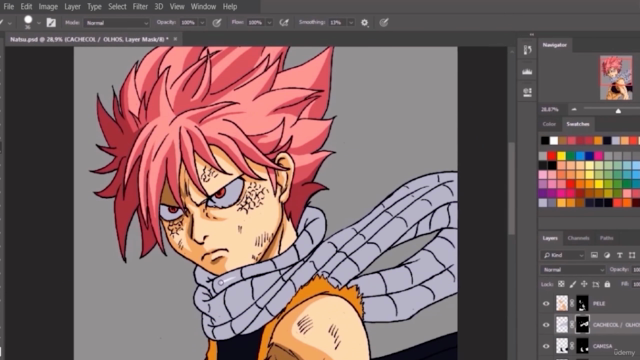
Task: Click mask link icon on PELE layer
Action: click(x=572, y=303)
